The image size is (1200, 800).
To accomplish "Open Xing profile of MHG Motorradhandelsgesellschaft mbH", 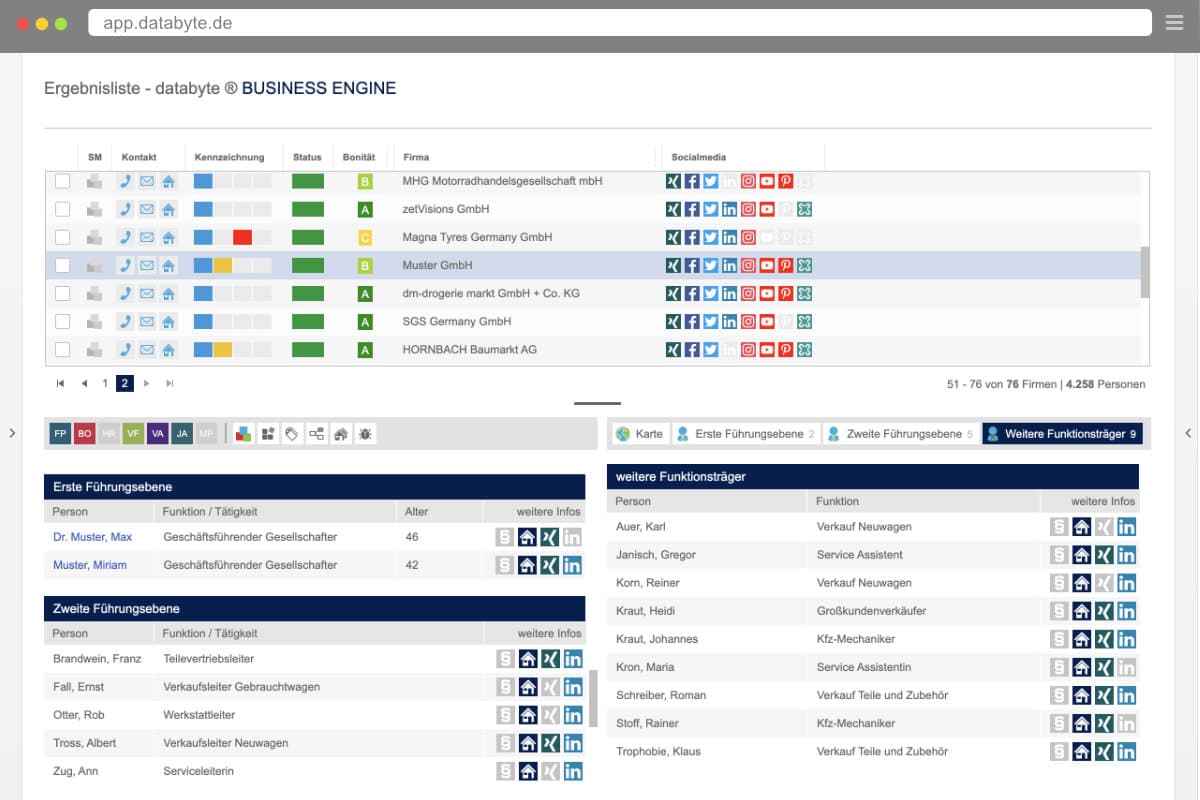I will [x=673, y=181].
